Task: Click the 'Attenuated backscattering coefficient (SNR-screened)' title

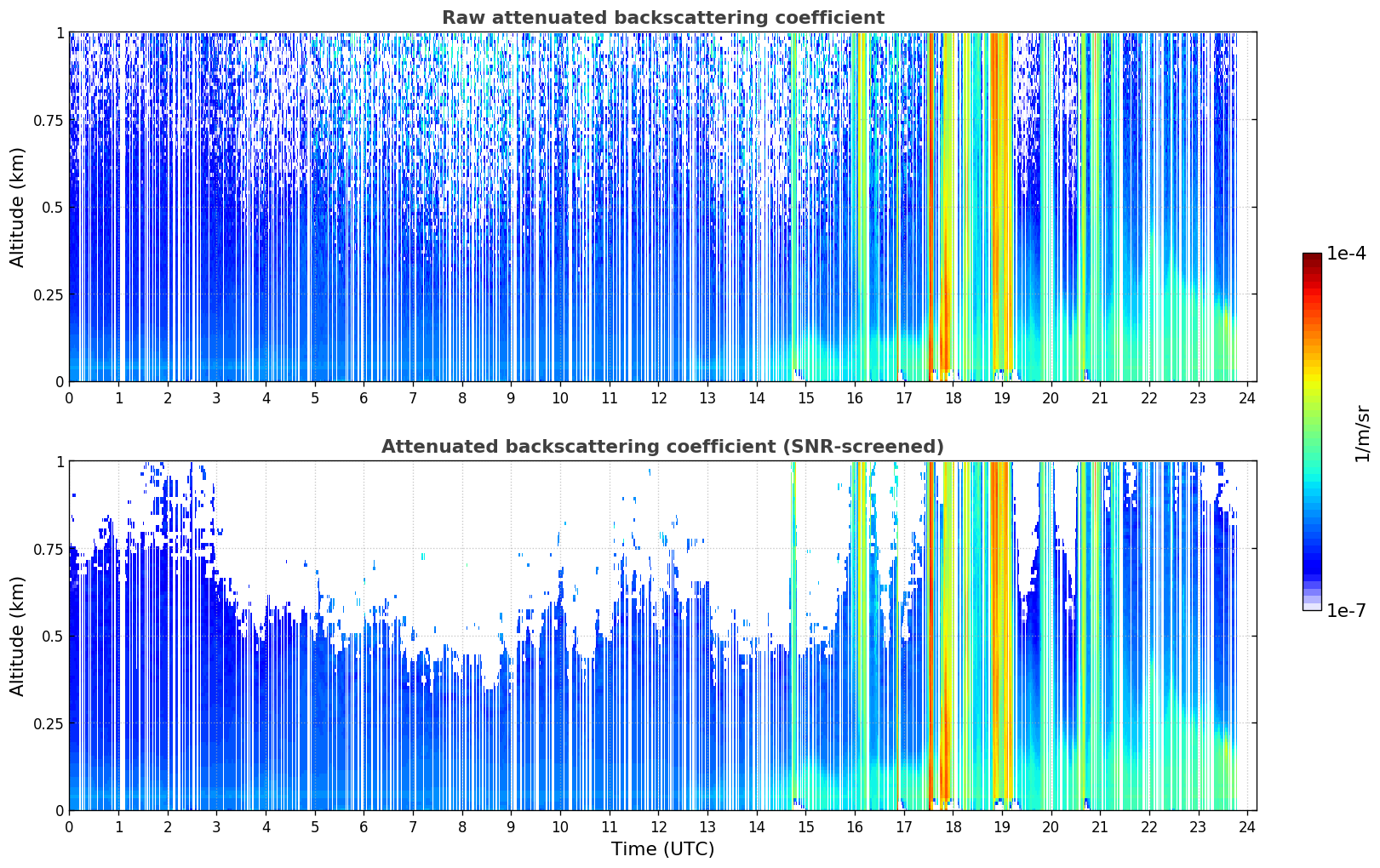Action: pos(662,447)
